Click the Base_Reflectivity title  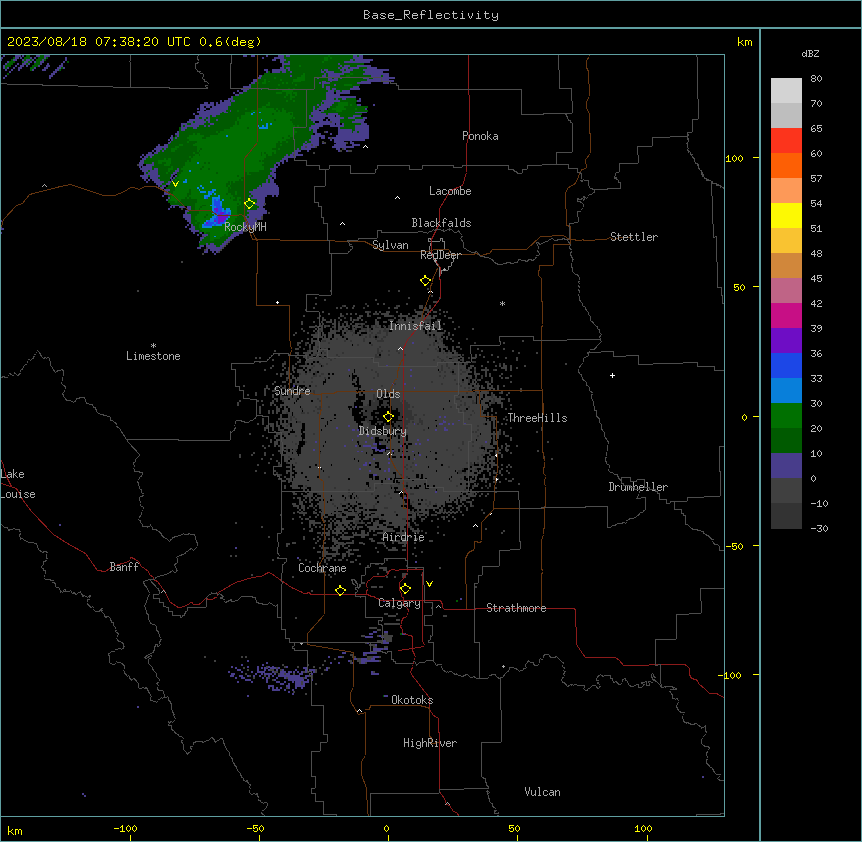click(x=431, y=15)
